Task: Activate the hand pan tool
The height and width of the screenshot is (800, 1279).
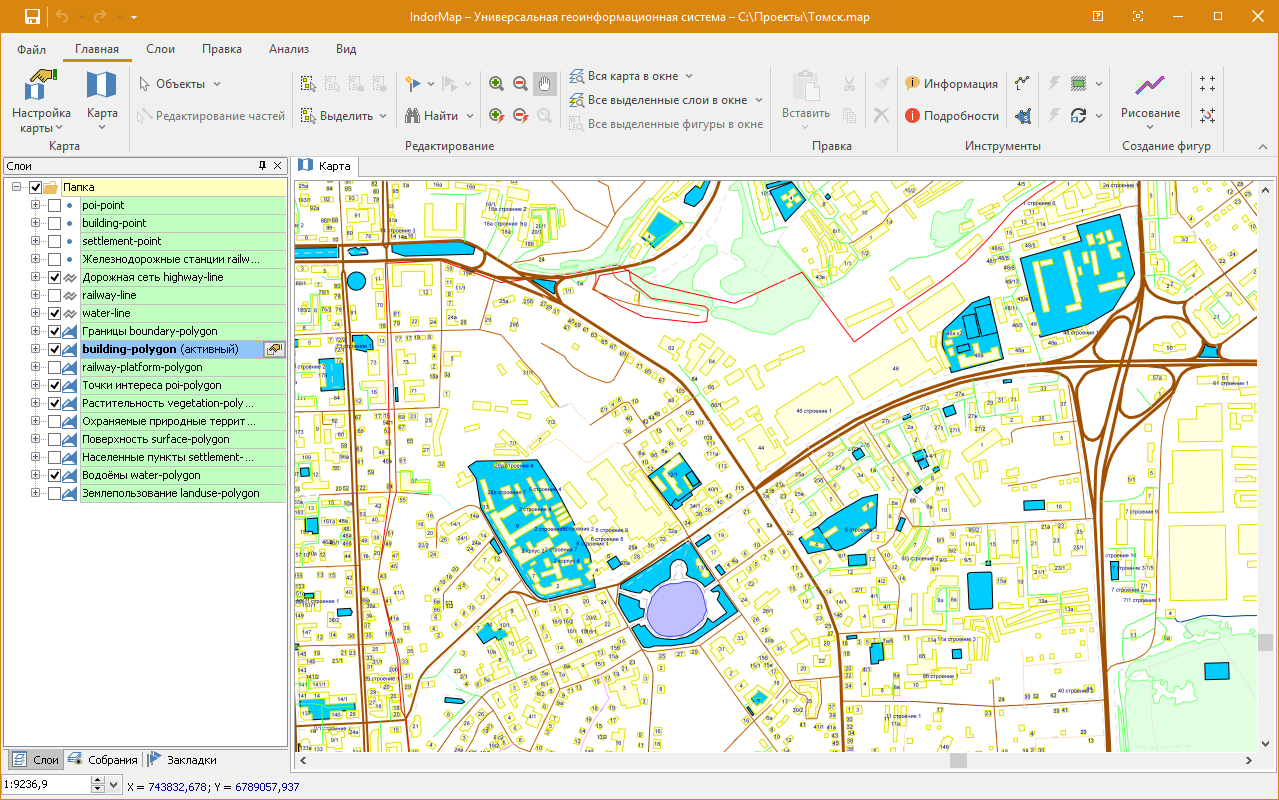Action: click(x=543, y=84)
